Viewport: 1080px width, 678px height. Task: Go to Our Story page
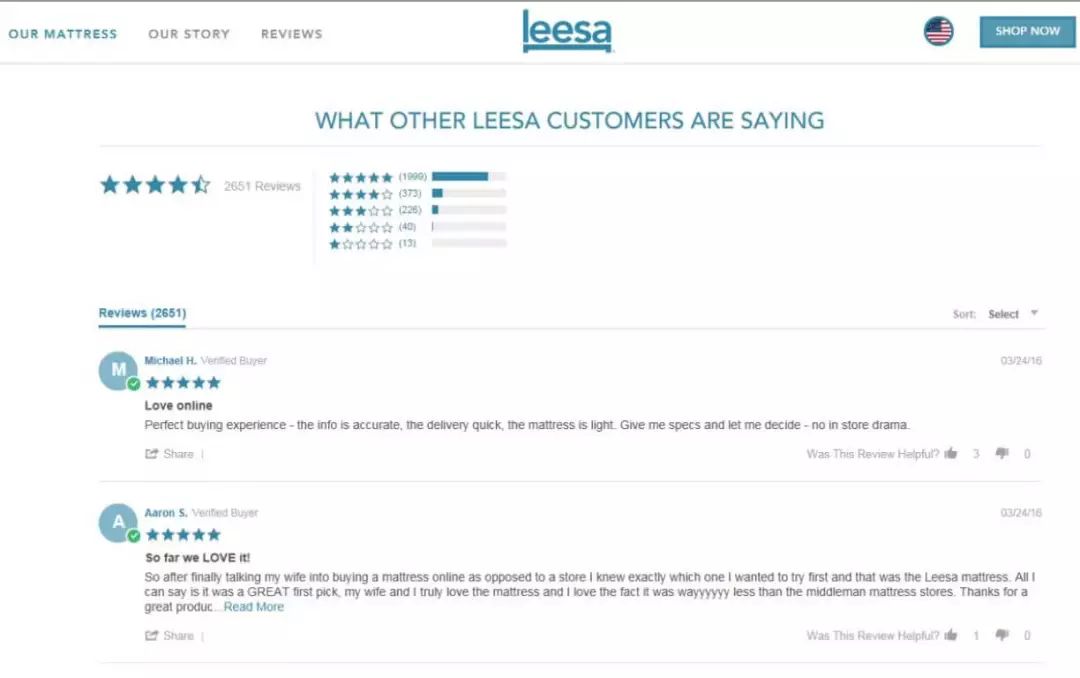click(189, 34)
